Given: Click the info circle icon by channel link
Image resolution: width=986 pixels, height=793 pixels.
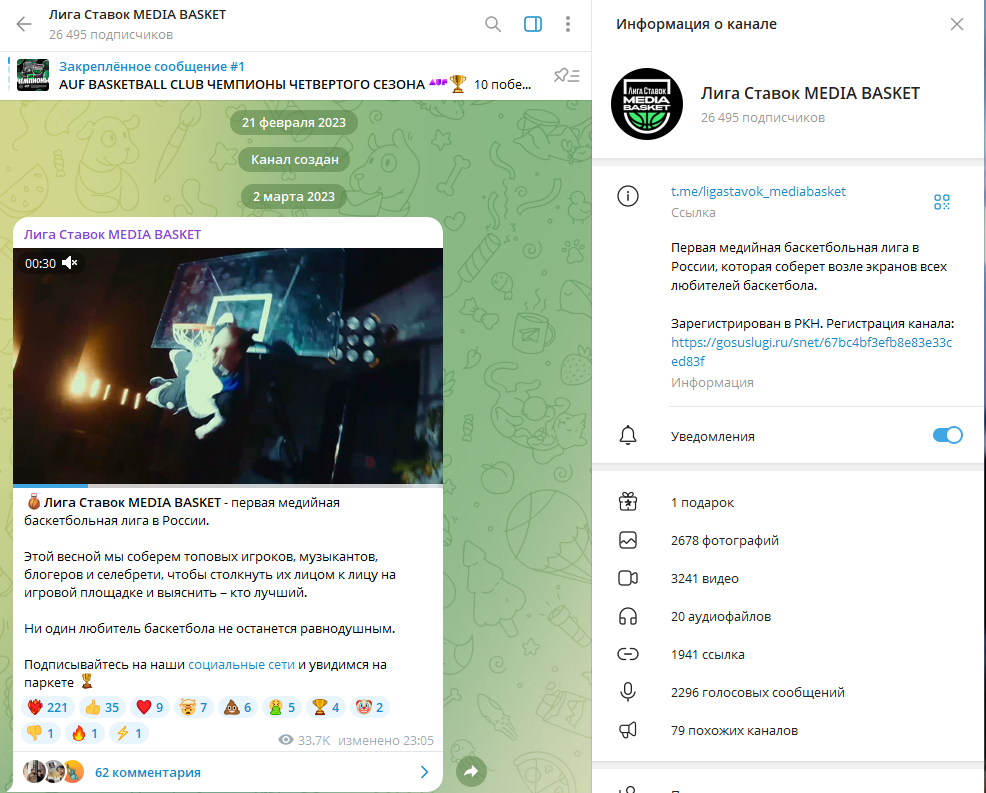Looking at the screenshot, I should (628, 196).
